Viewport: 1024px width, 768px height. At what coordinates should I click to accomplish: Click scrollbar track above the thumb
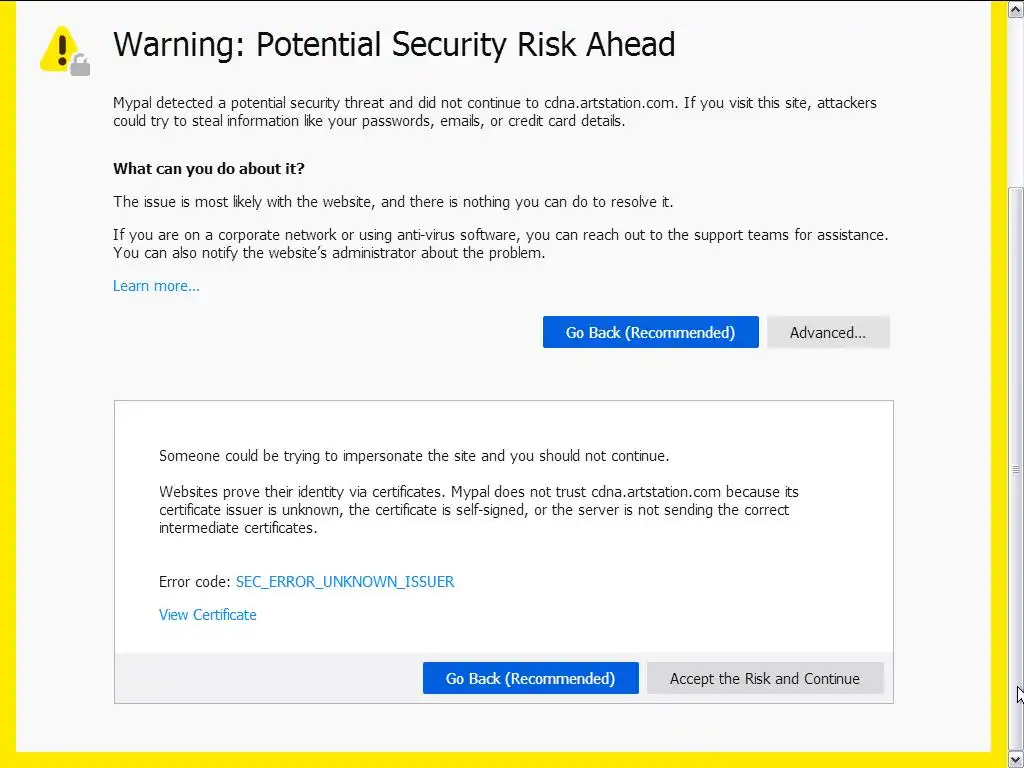[x=1015, y=100]
